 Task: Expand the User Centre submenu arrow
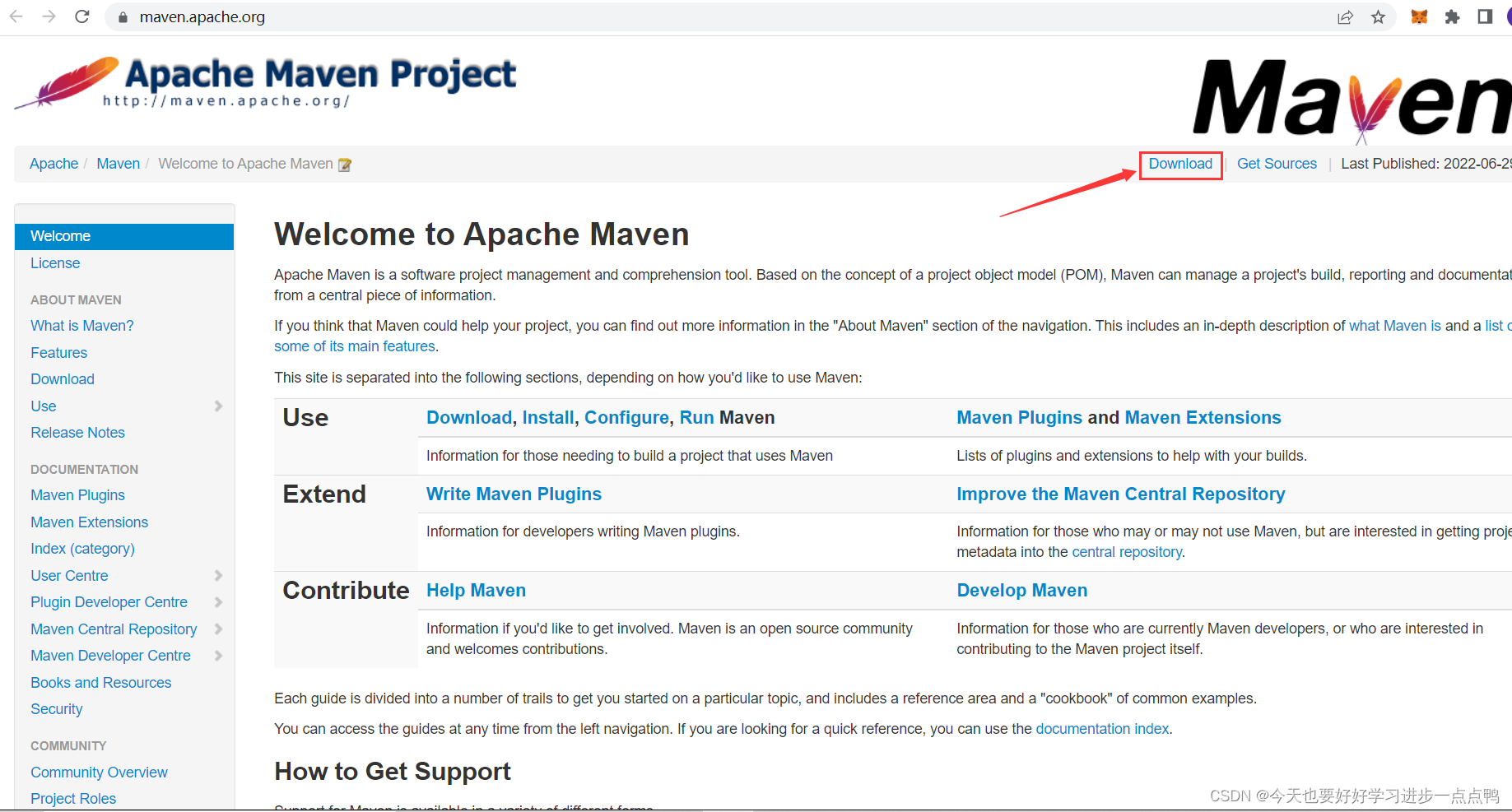pyautogui.click(x=218, y=575)
